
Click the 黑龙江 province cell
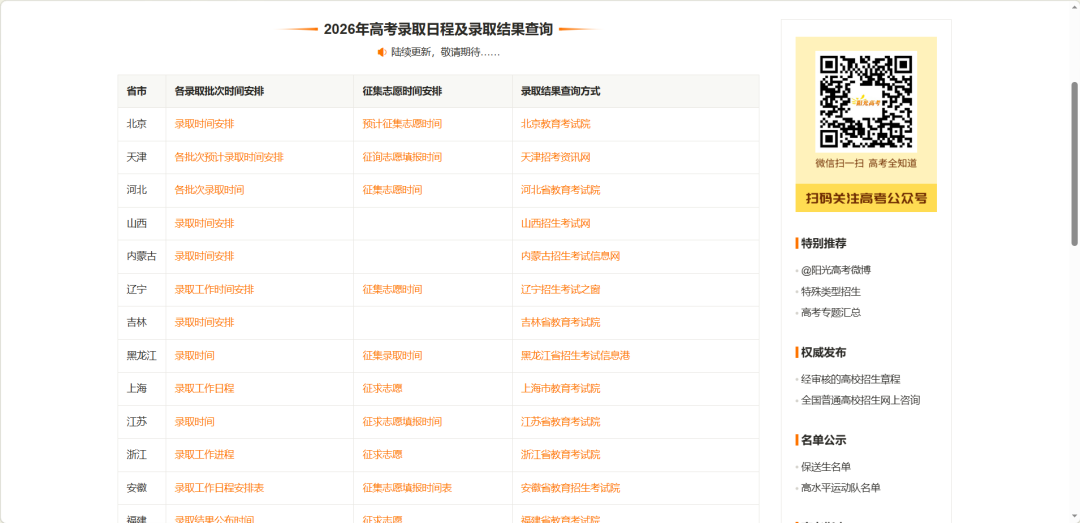pos(142,356)
